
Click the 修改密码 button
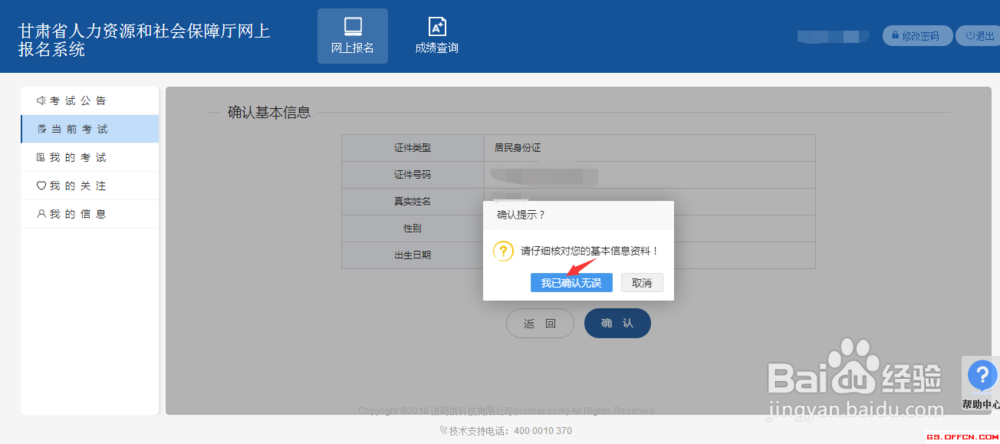click(x=917, y=36)
